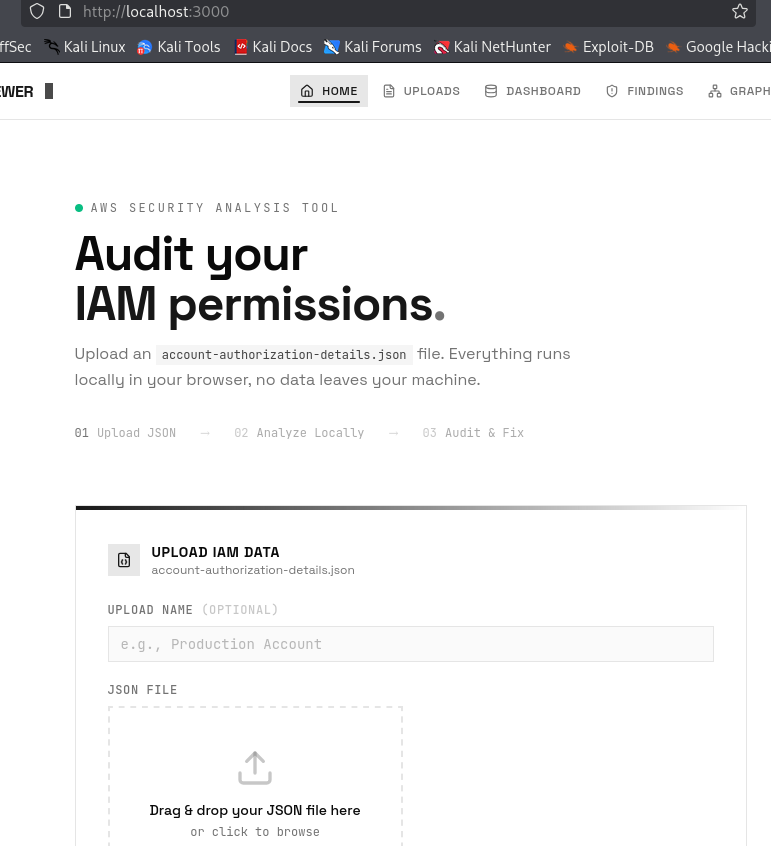771x846 pixels.
Task: Open the Kali Forums bookmark
Action: point(372,47)
